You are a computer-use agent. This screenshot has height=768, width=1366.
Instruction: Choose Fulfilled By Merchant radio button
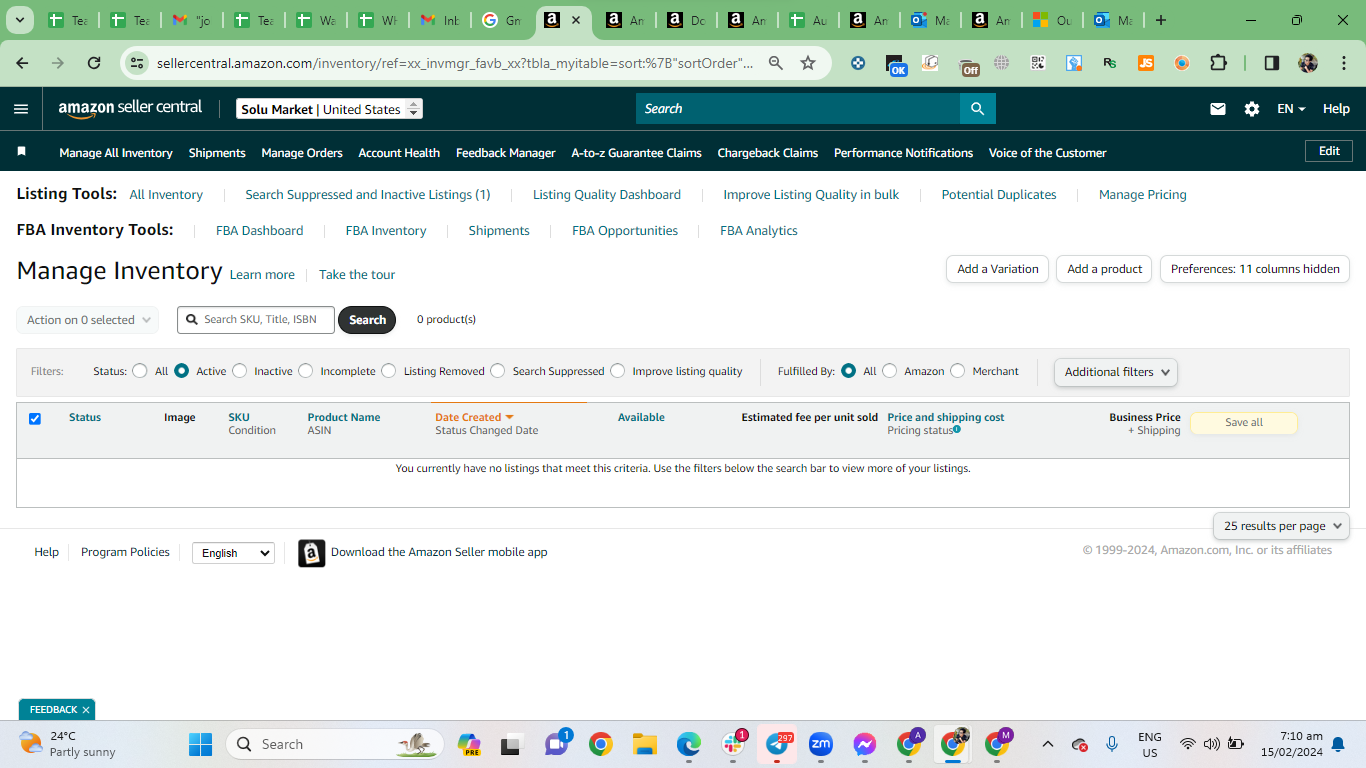[x=958, y=371]
